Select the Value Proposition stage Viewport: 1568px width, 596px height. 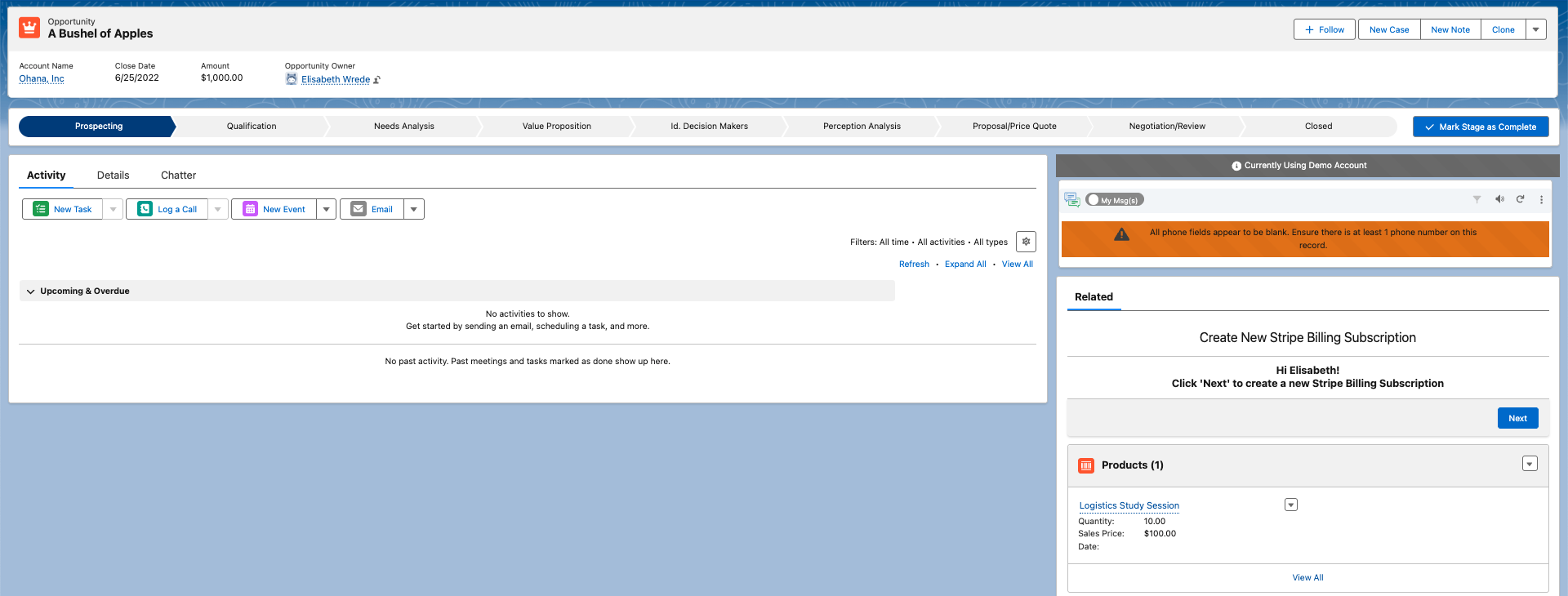pos(557,127)
